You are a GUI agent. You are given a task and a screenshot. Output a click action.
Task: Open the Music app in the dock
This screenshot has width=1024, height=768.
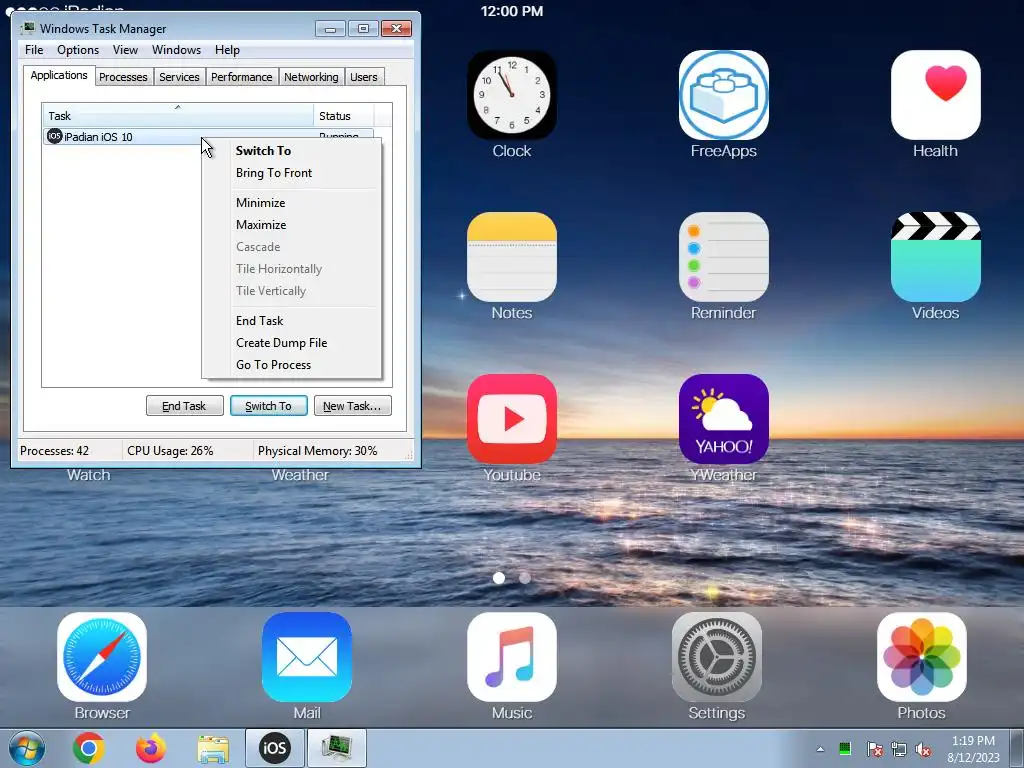[511, 656]
